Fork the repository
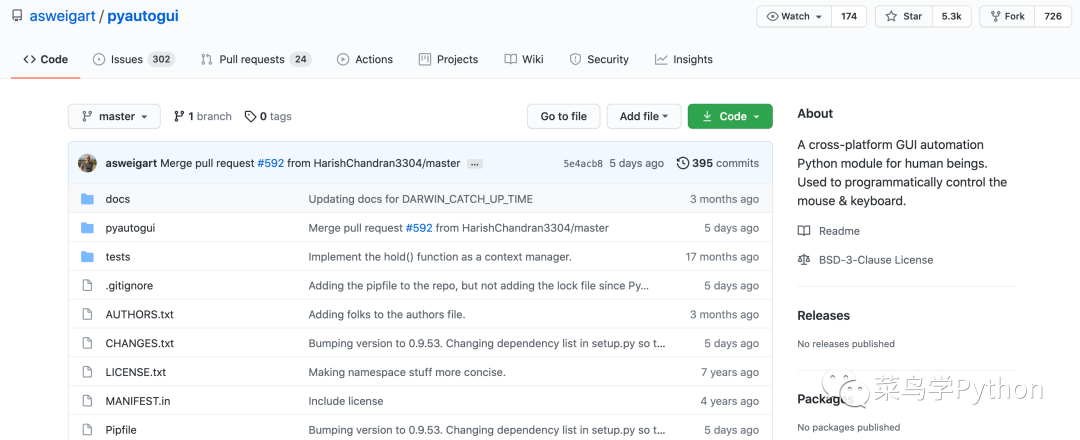 [1007, 17]
